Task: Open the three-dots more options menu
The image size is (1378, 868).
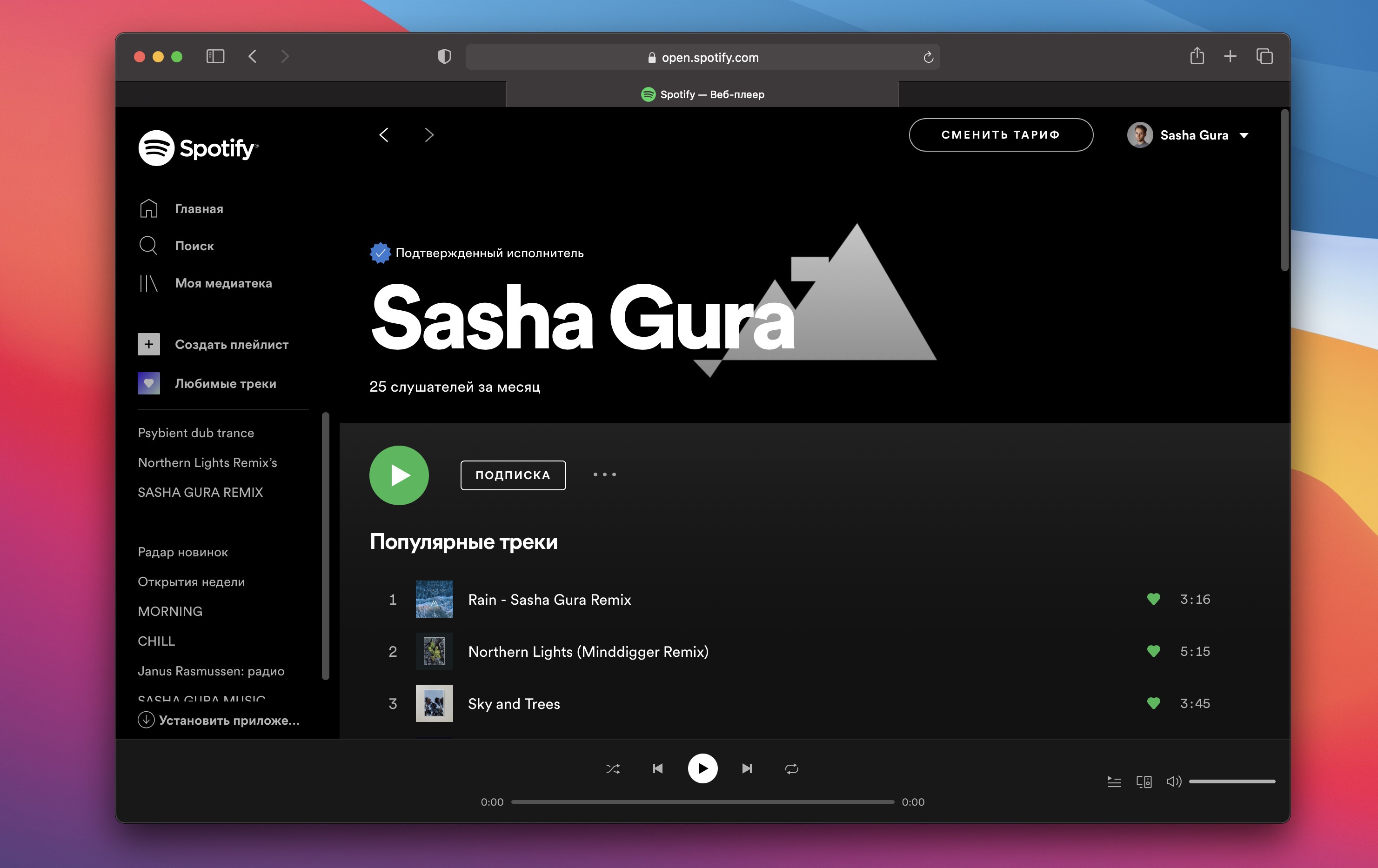Action: pos(605,475)
